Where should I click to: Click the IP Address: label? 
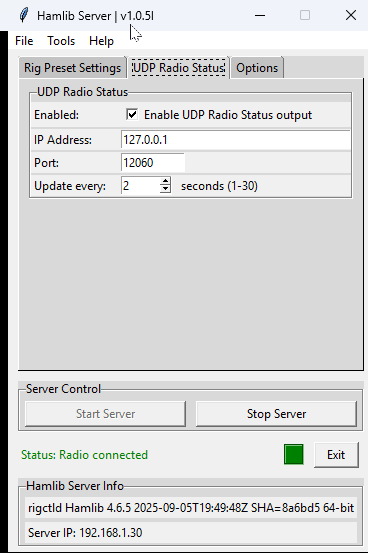coord(63,140)
